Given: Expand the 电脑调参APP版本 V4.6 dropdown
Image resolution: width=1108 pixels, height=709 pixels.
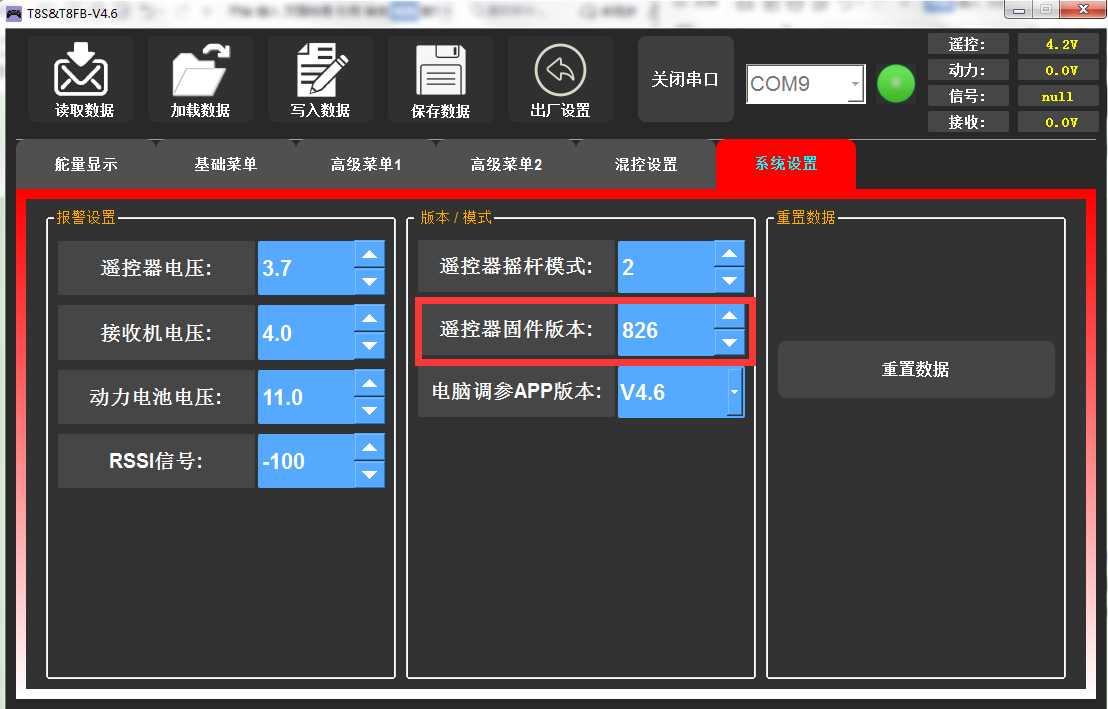Looking at the screenshot, I should point(735,392).
